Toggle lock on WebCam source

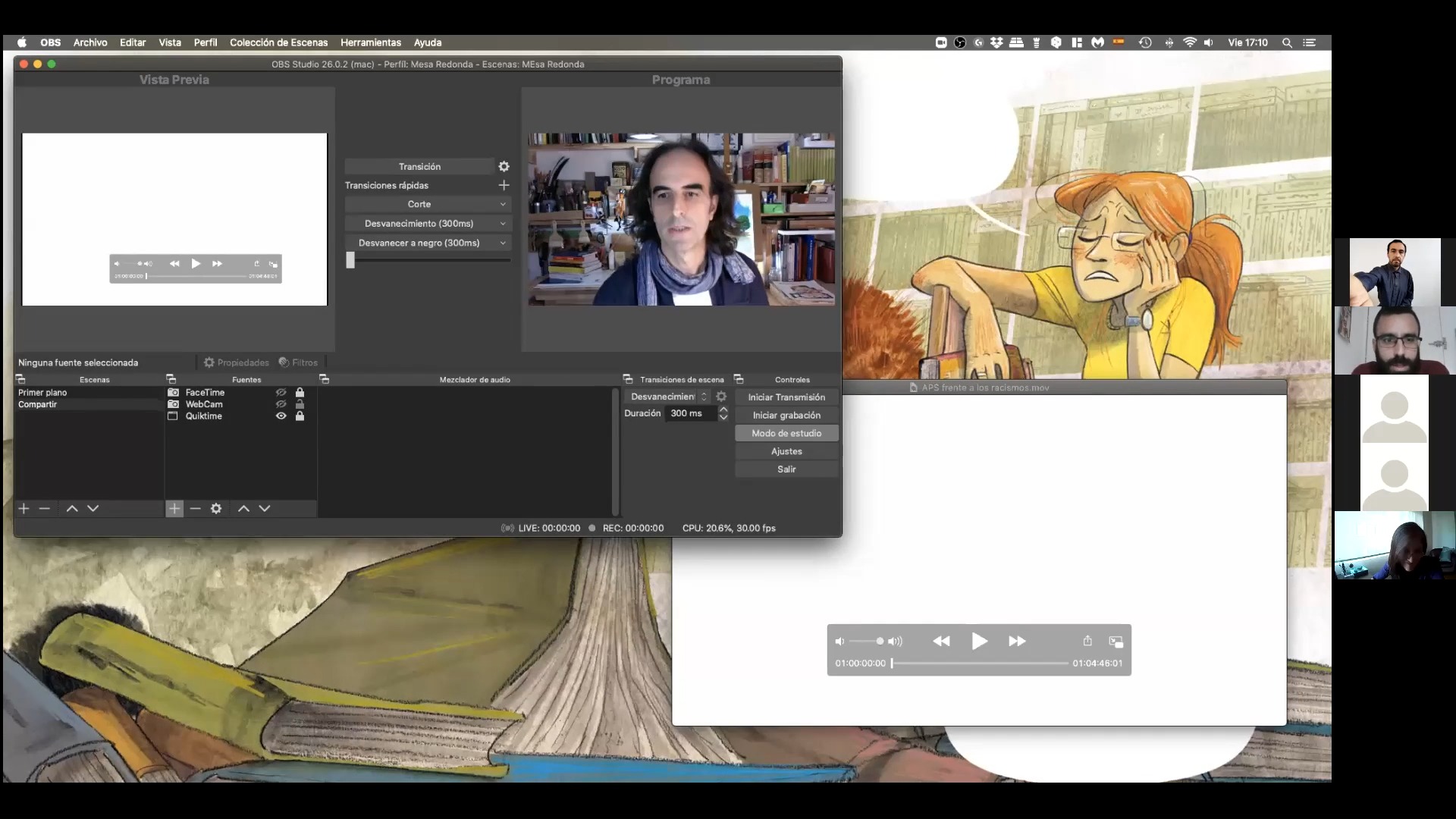pyautogui.click(x=300, y=404)
